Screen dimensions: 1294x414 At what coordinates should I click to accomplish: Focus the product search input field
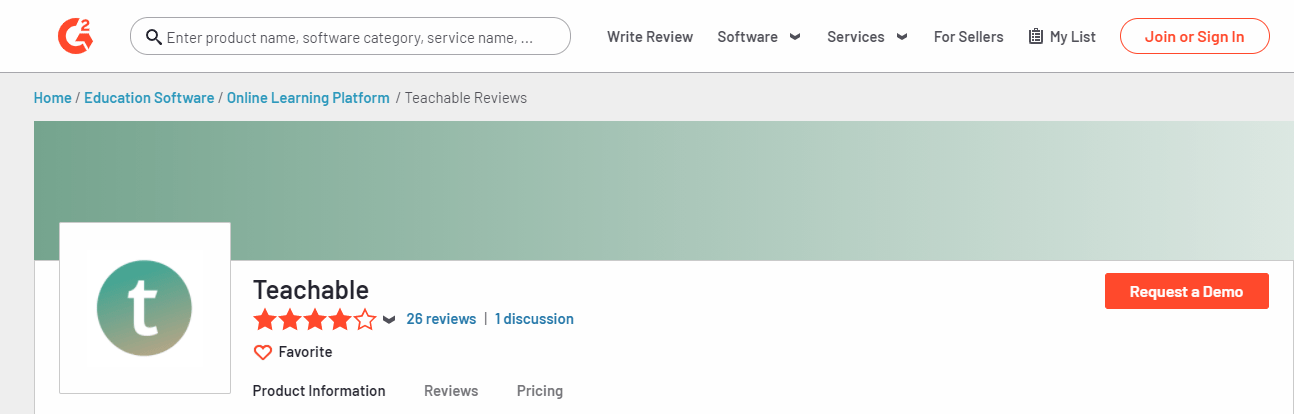click(360, 37)
